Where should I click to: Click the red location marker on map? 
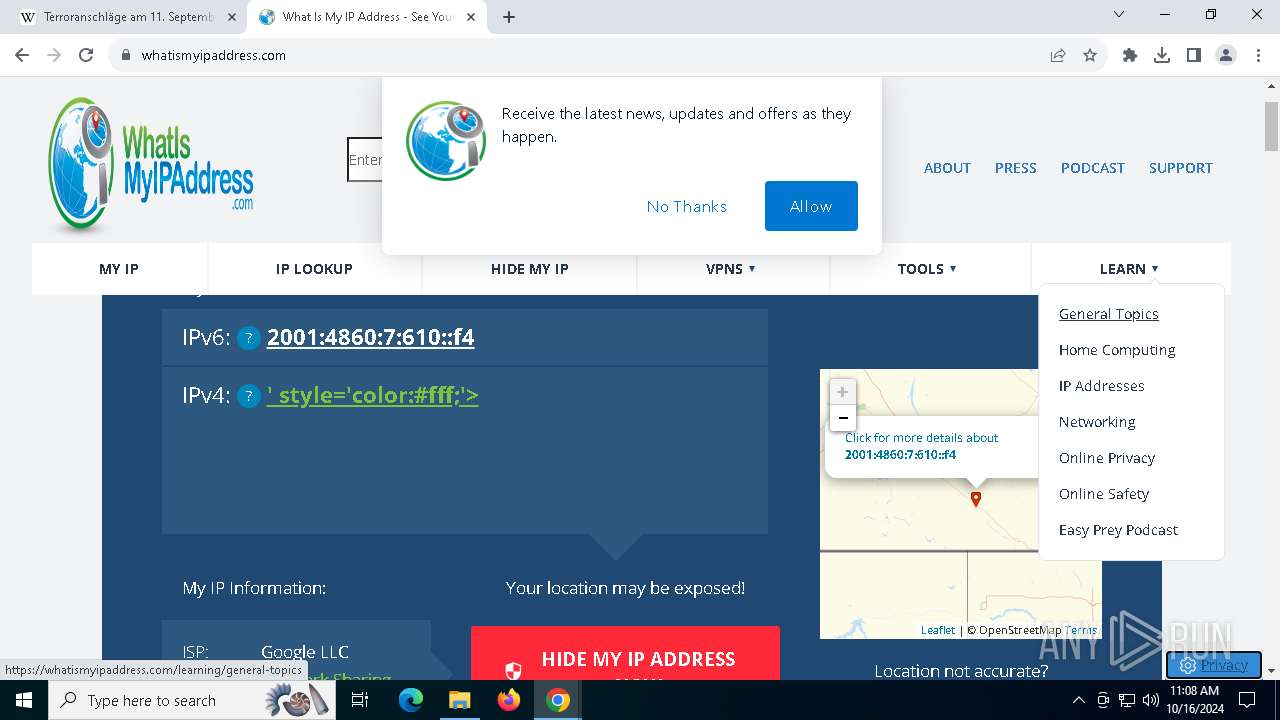coord(976,498)
